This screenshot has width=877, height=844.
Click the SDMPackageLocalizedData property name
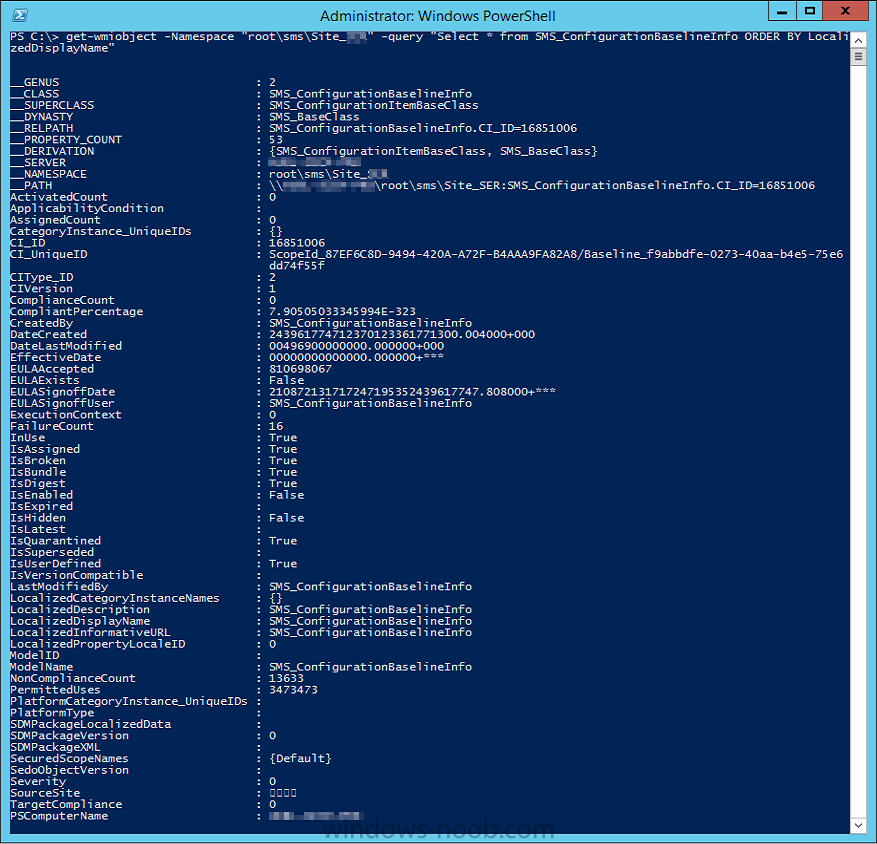[91, 724]
